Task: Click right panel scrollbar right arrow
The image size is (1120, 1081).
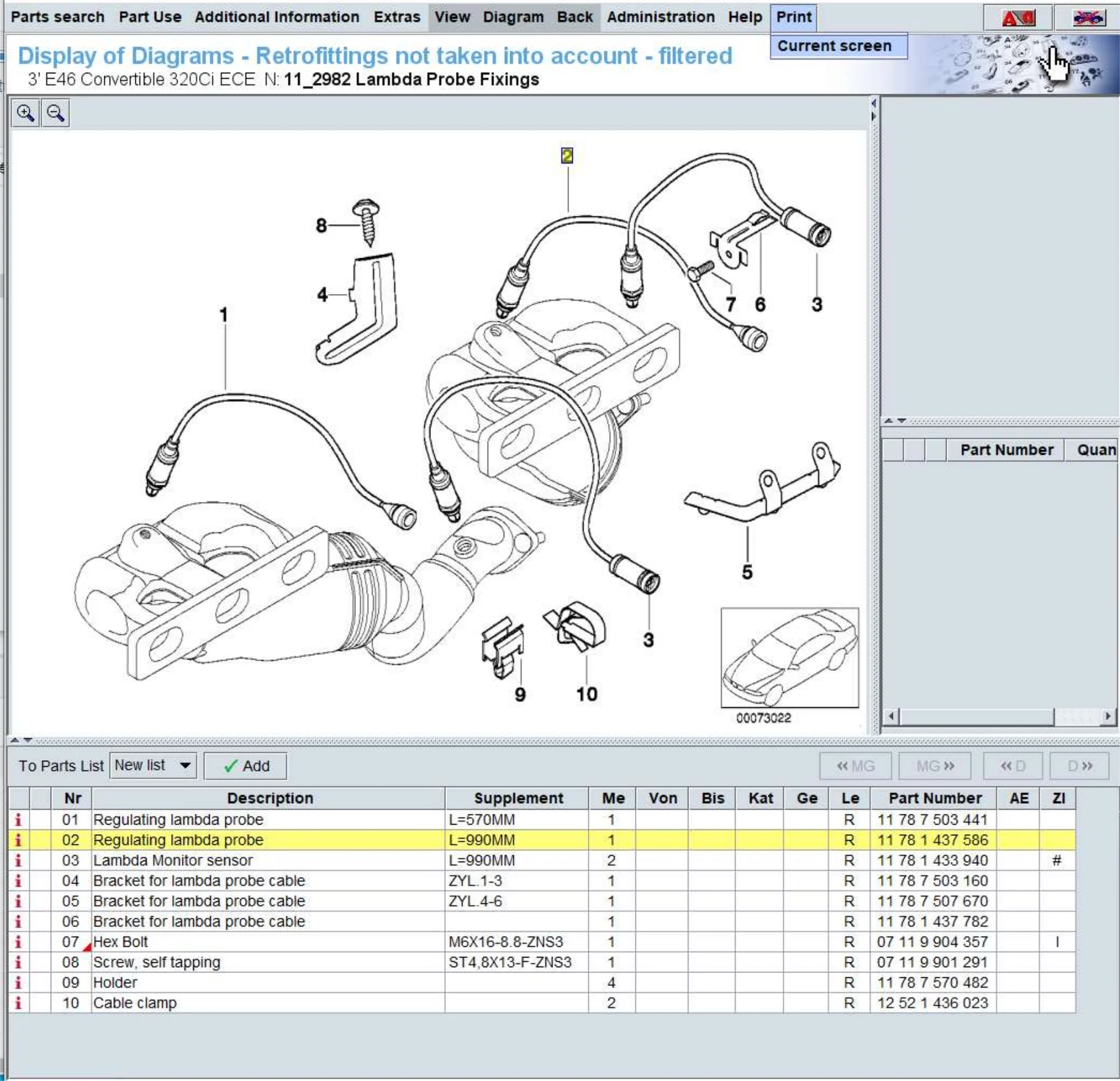Action: 1108,716
